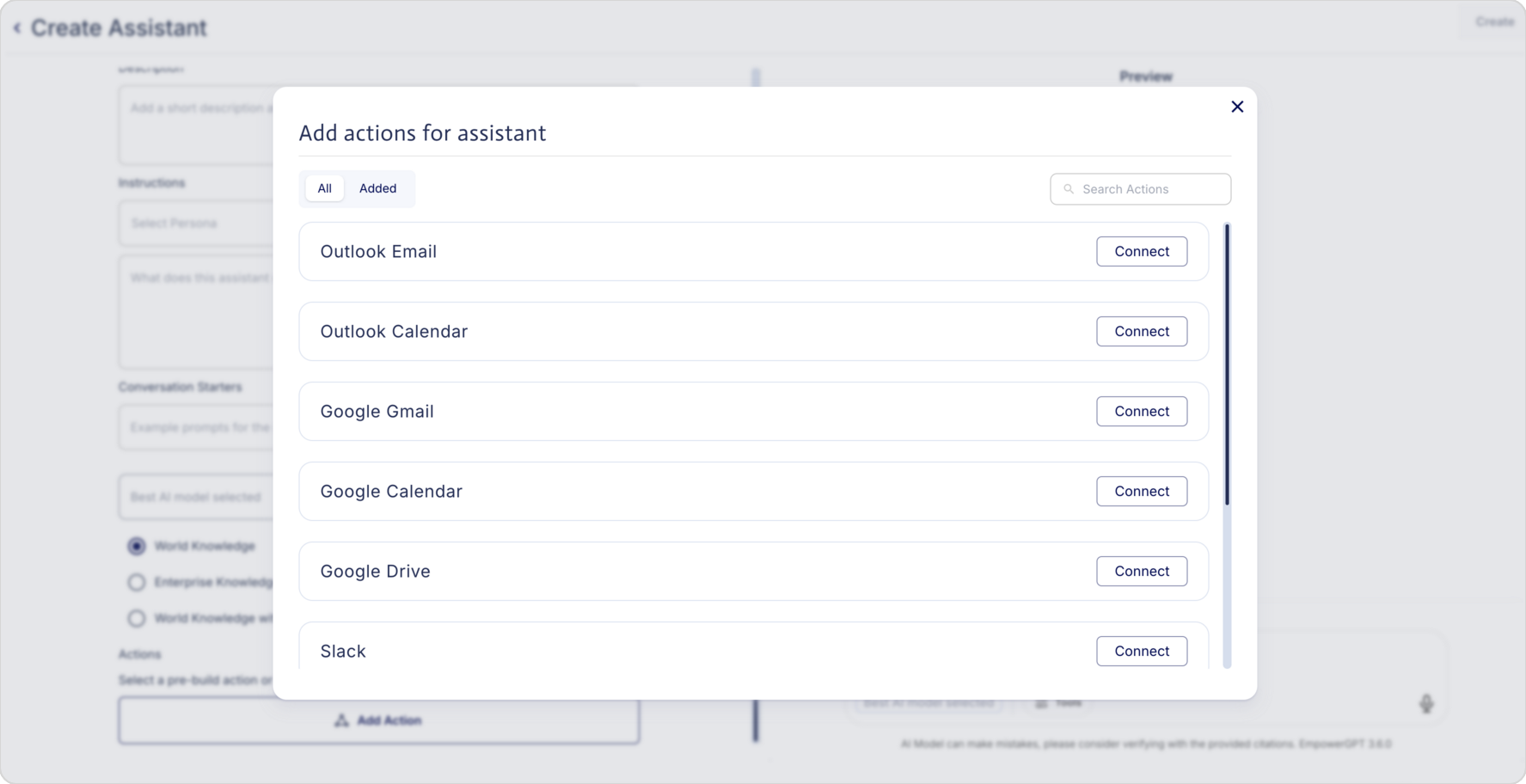Connect the Outlook Calendar action
Image resolution: width=1526 pixels, height=784 pixels.
tap(1141, 332)
